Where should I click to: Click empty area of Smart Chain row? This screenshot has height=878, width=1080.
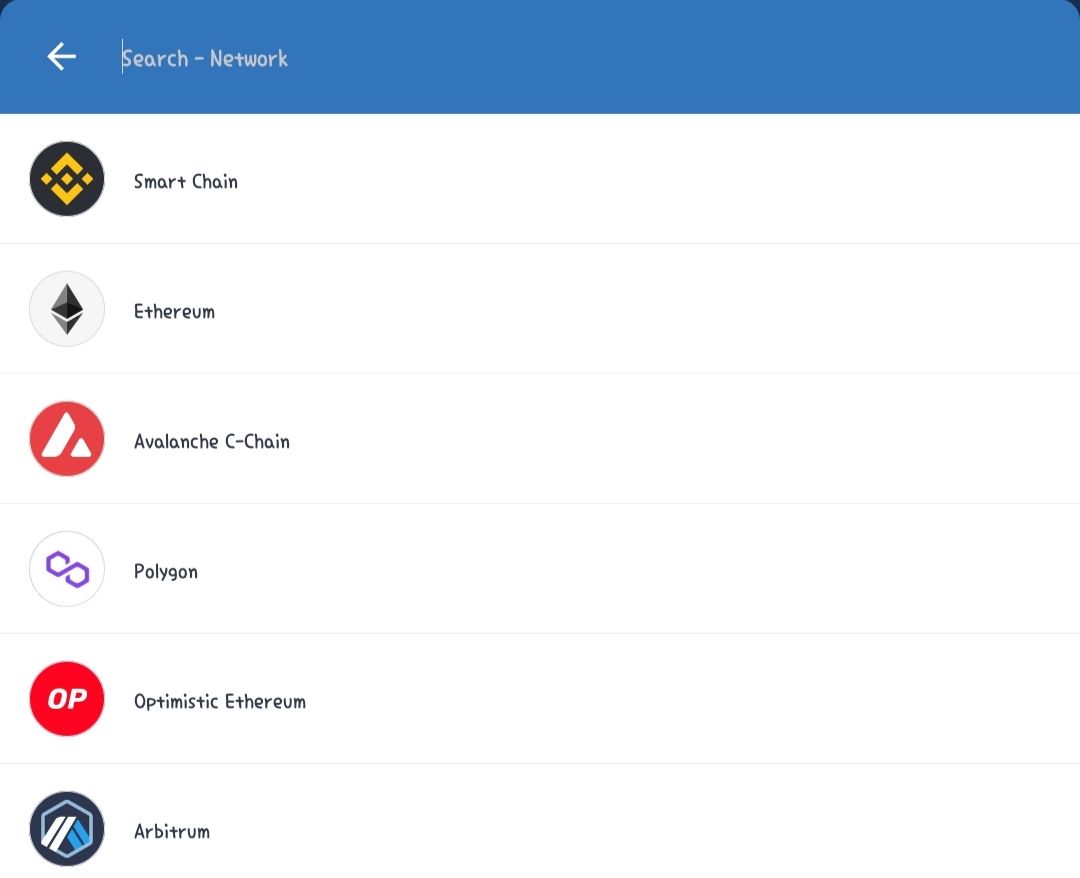point(654,179)
